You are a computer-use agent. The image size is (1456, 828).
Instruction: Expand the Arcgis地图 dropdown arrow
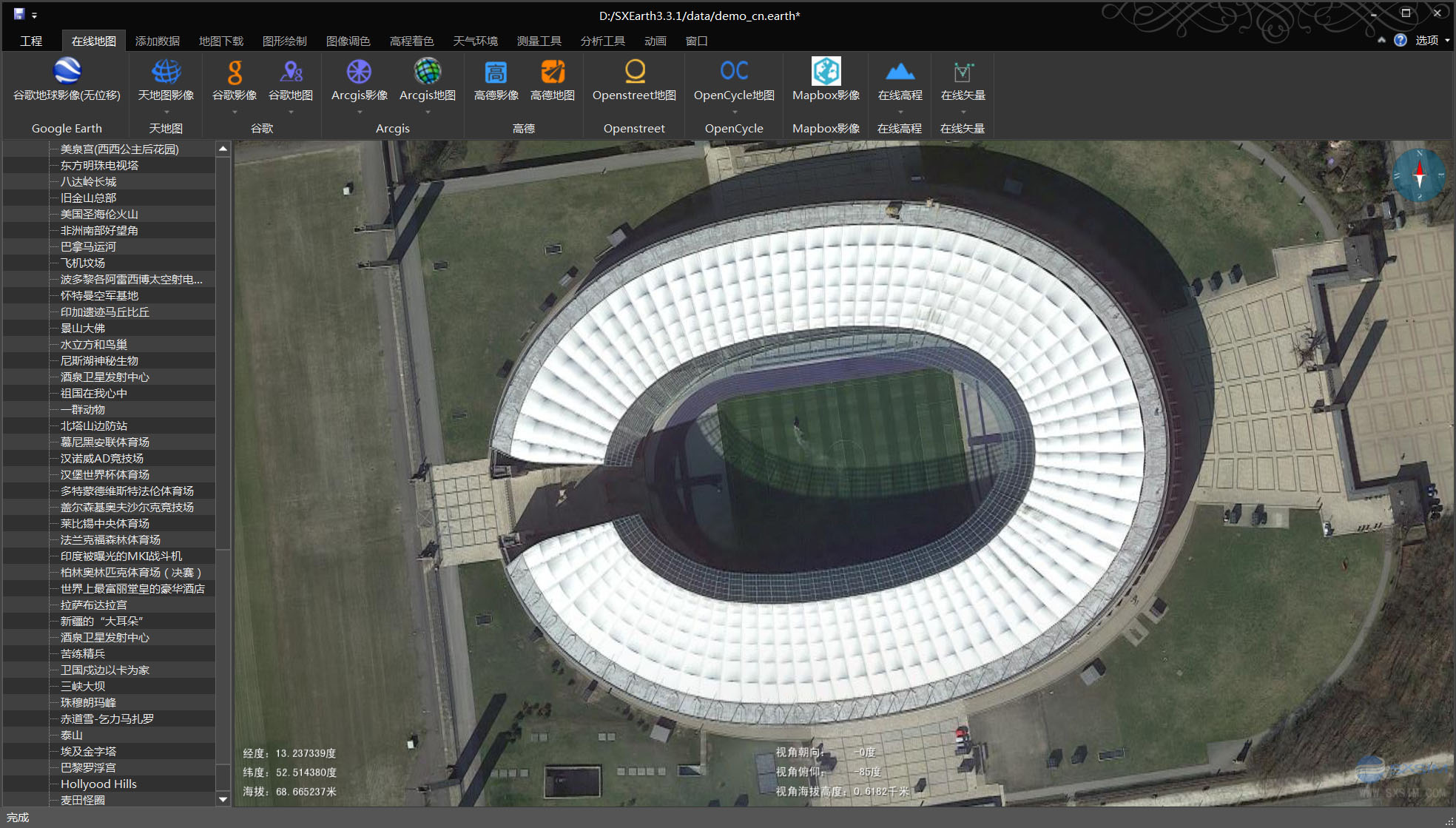428,112
